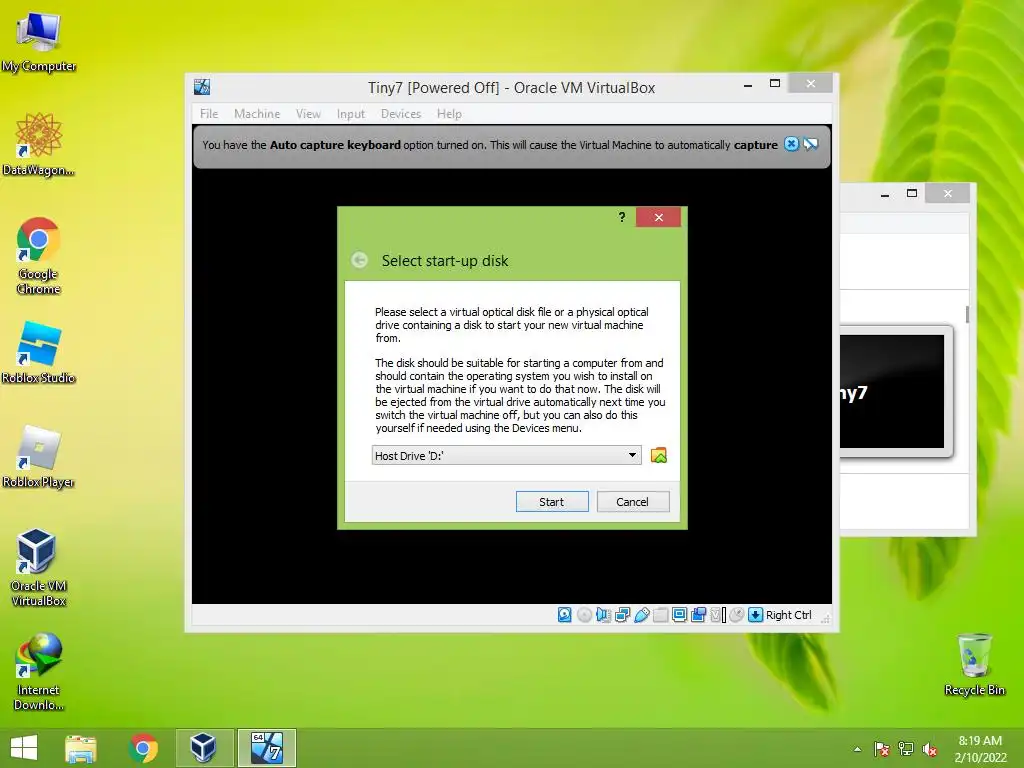The width and height of the screenshot is (1024, 768).
Task: Click the back arrow in start-up disk dialog
Action: tap(359, 261)
